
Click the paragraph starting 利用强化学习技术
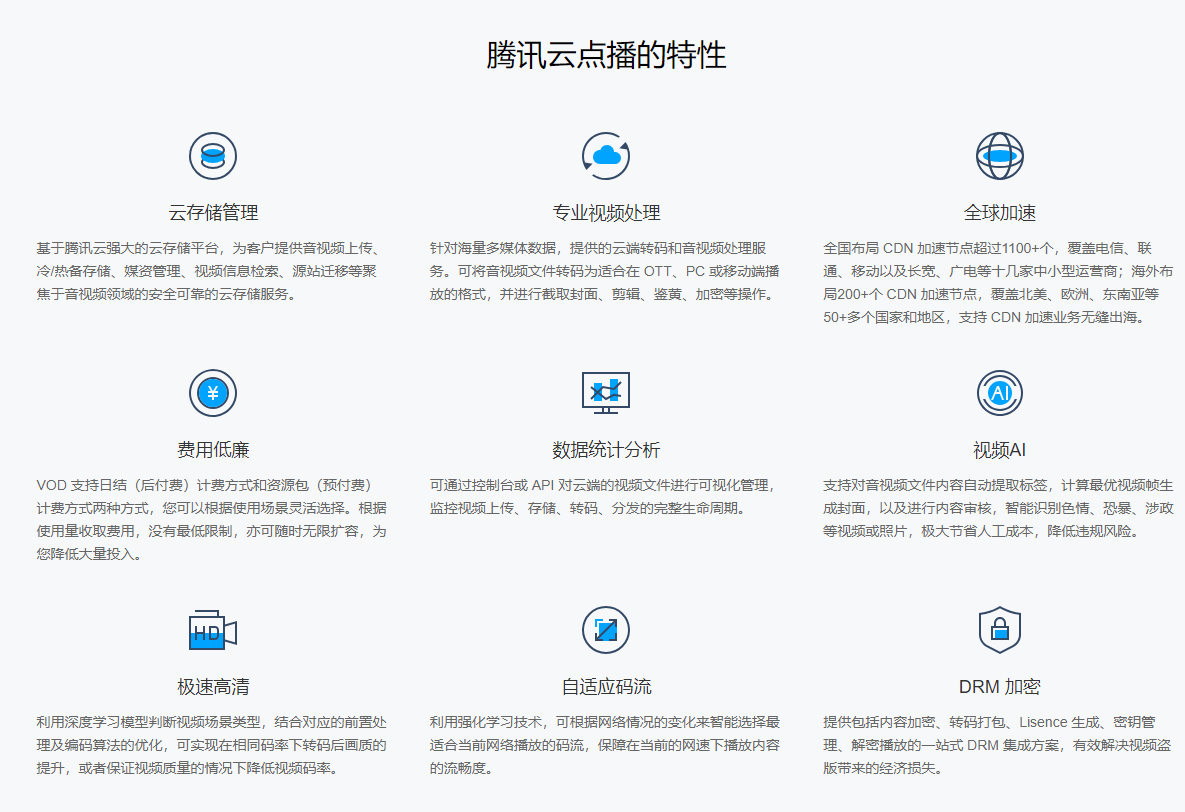605,745
